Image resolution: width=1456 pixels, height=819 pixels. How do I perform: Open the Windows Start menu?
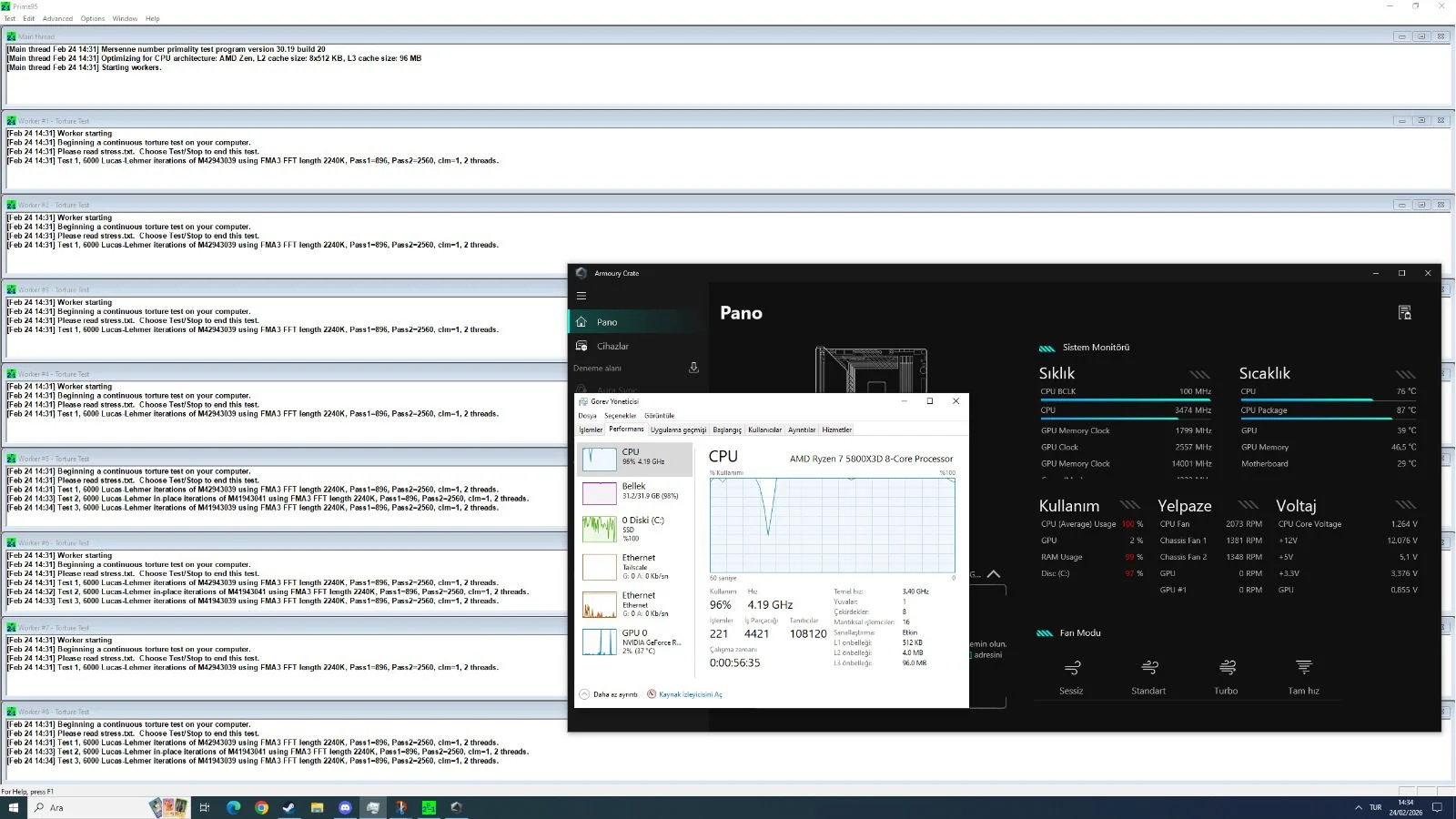[x=14, y=807]
